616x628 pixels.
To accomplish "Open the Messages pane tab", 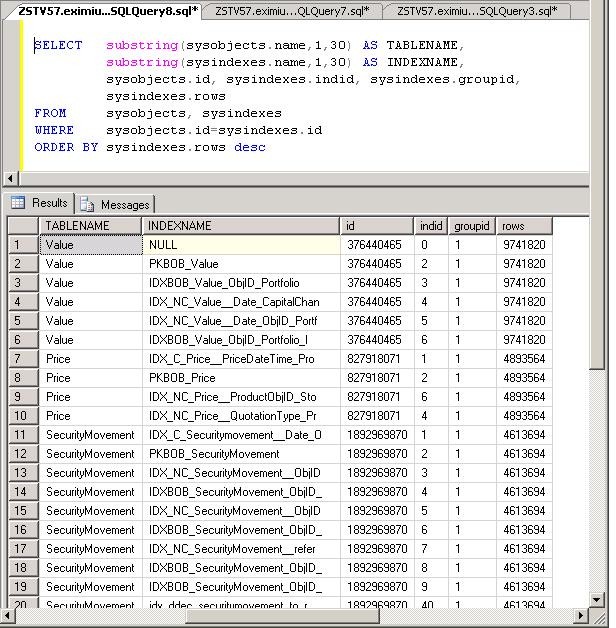I will pos(115,204).
